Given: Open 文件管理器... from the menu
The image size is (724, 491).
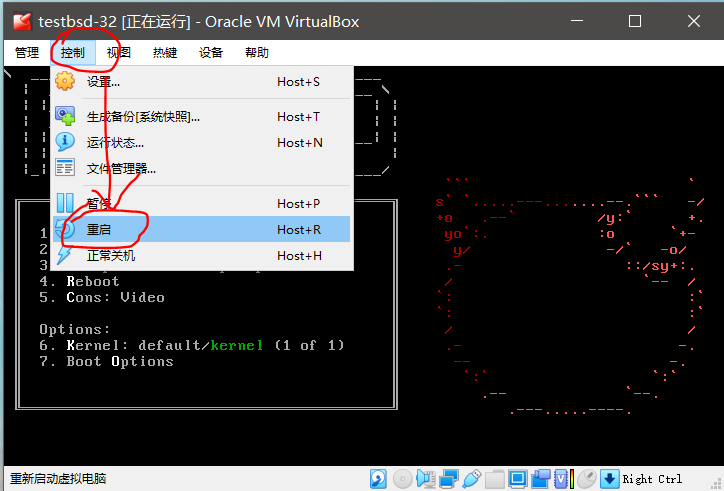Looking at the screenshot, I should click(202, 168).
